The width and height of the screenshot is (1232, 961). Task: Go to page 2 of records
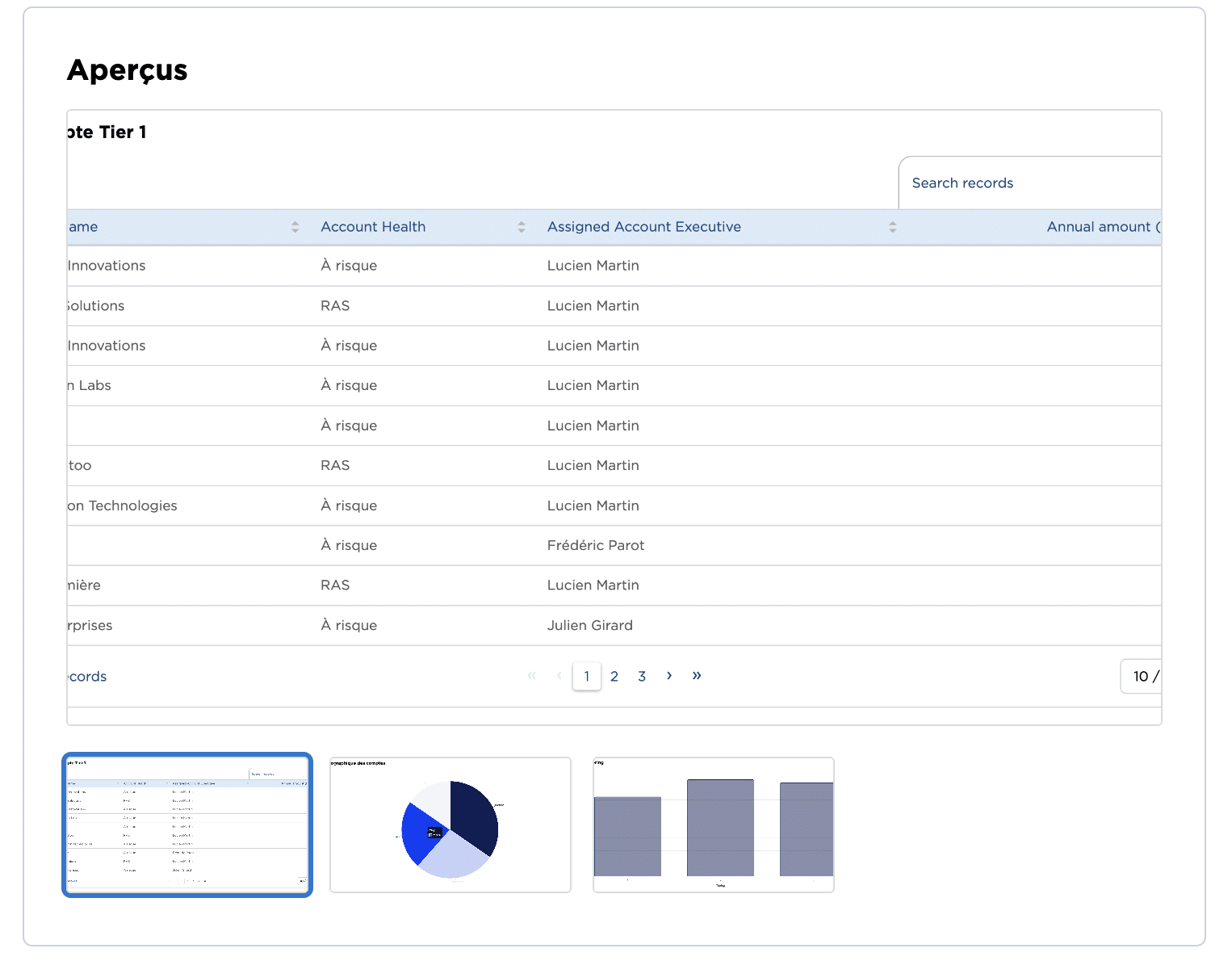(x=614, y=676)
